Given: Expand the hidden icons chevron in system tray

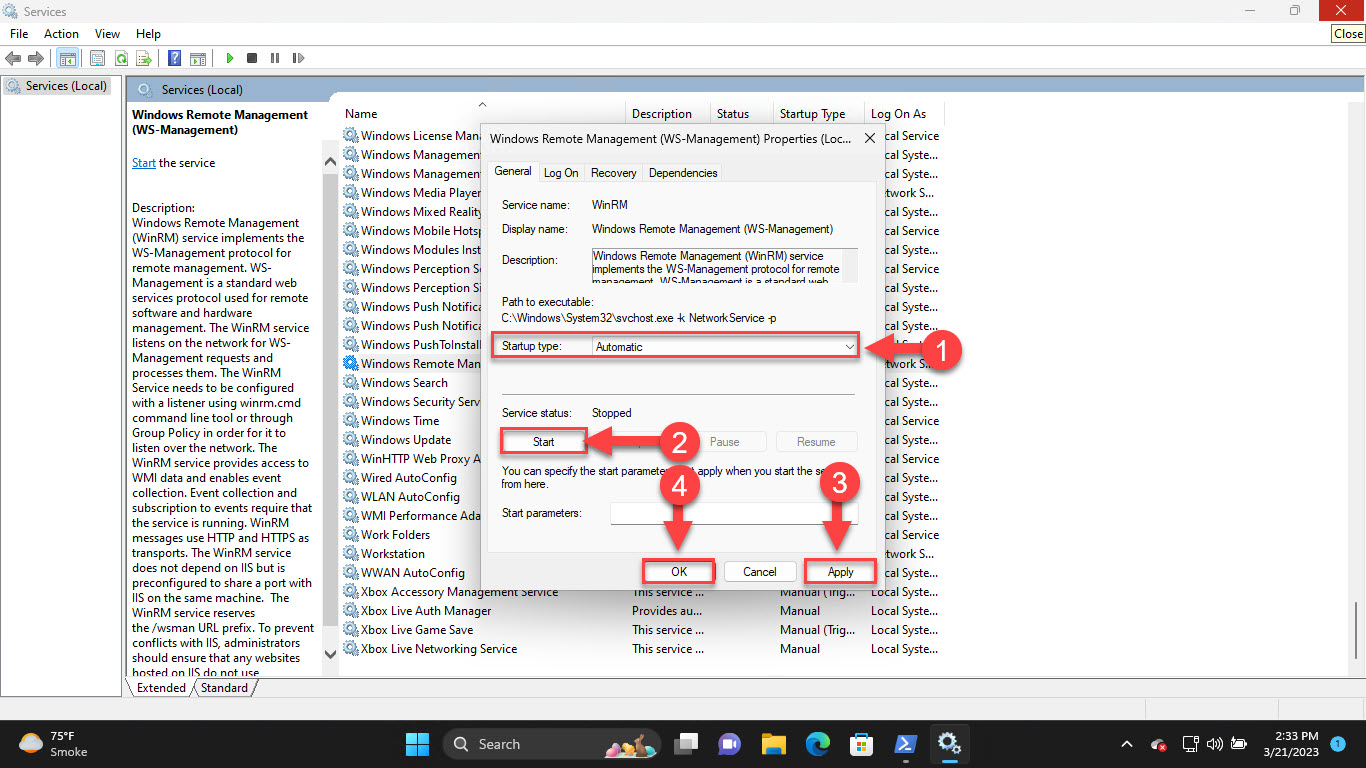Looking at the screenshot, I should (1126, 744).
